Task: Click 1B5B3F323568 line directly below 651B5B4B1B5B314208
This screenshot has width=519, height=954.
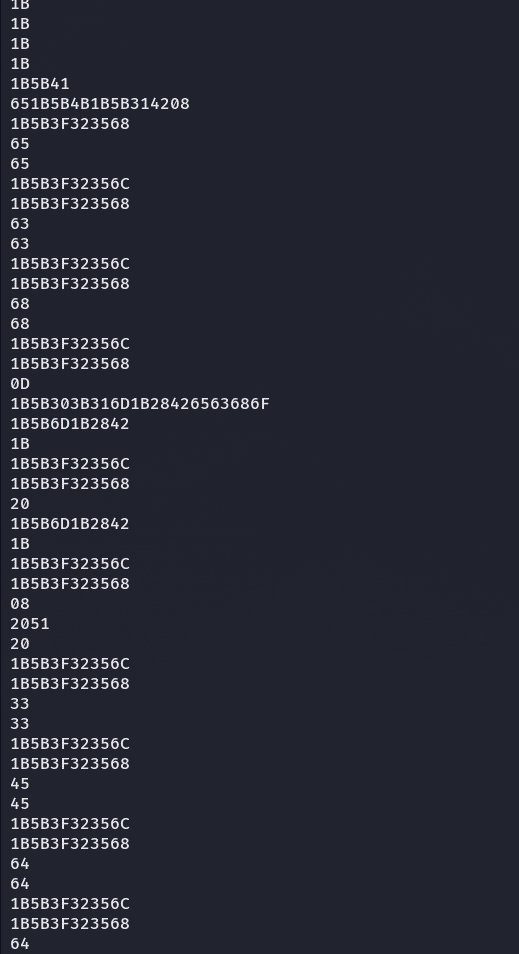Action: 70,124
